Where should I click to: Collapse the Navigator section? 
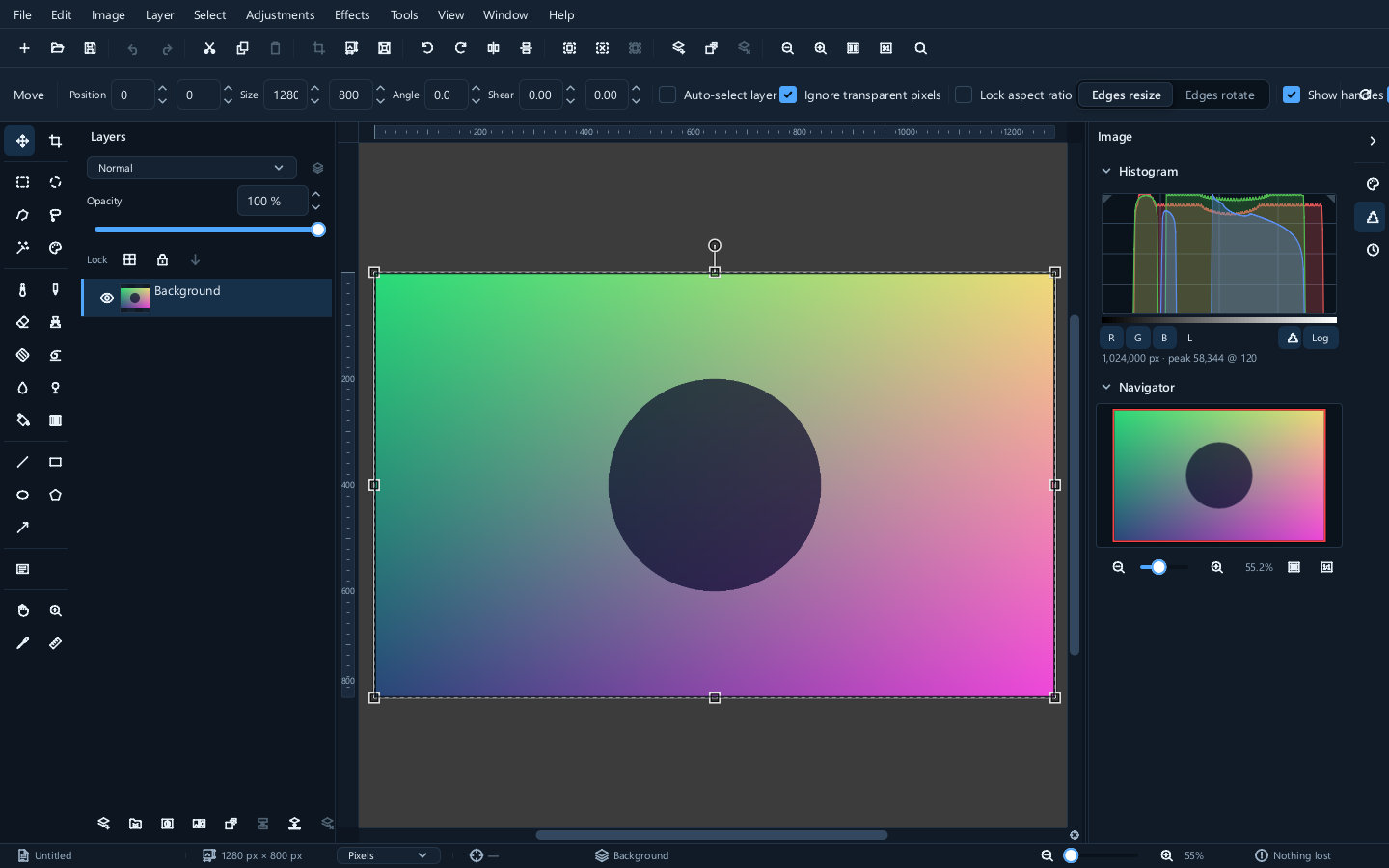pos(1106,388)
